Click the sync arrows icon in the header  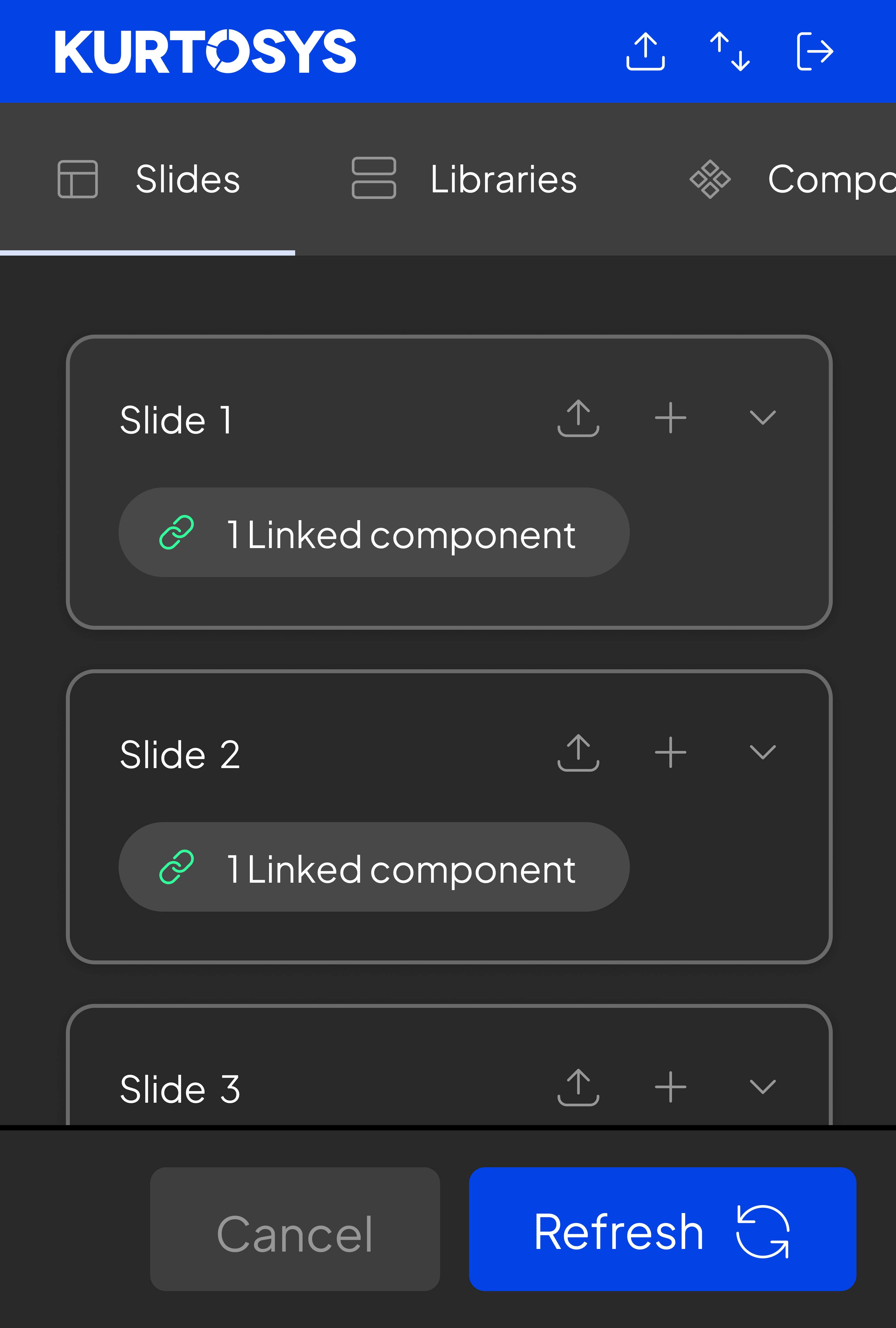(x=730, y=51)
